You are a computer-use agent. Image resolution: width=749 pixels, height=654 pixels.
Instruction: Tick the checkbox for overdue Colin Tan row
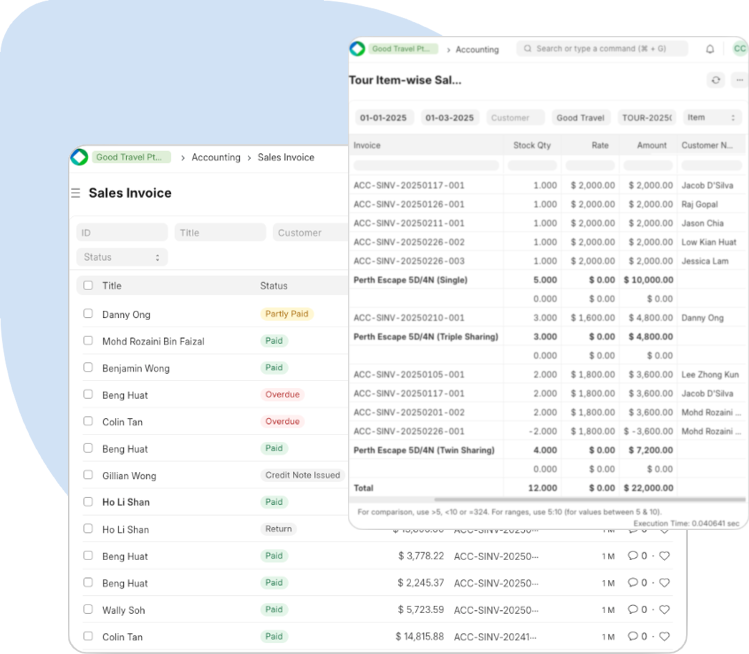coord(88,421)
